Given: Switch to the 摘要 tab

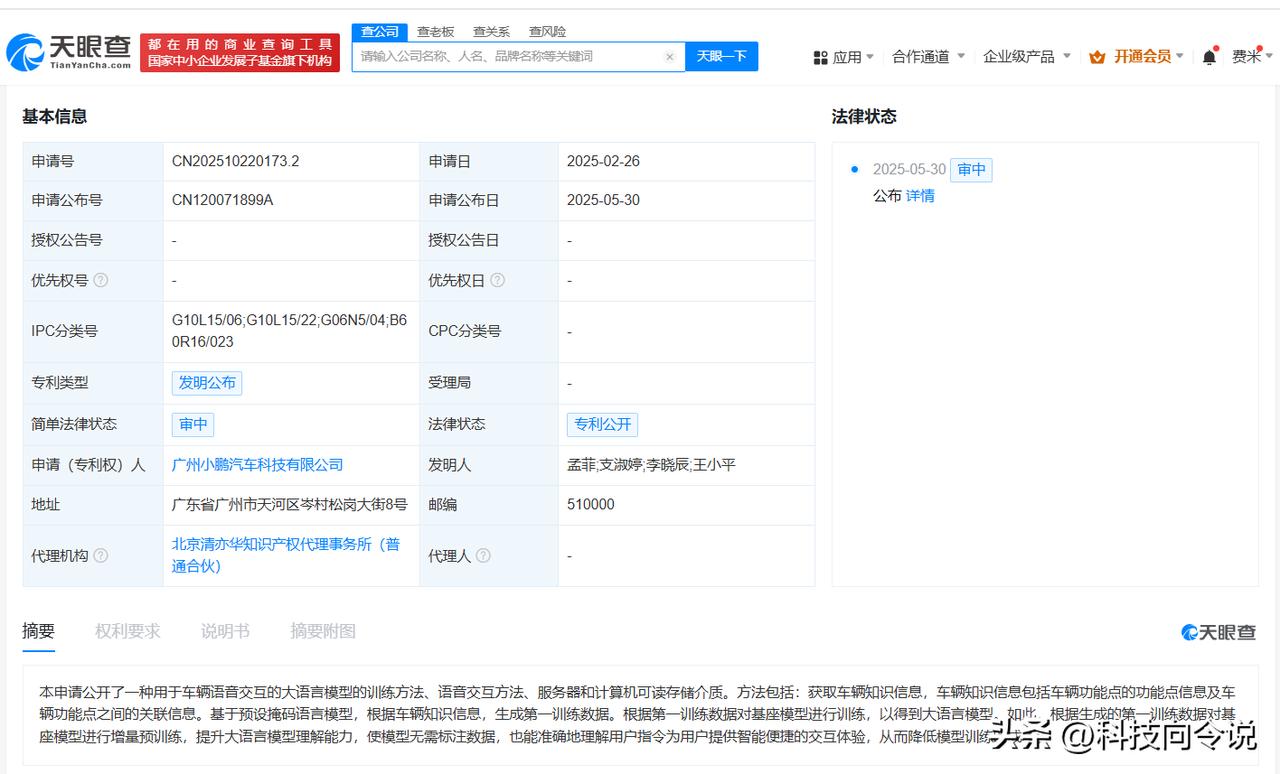Looking at the screenshot, I should pyautogui.click(x=39, y=631).
